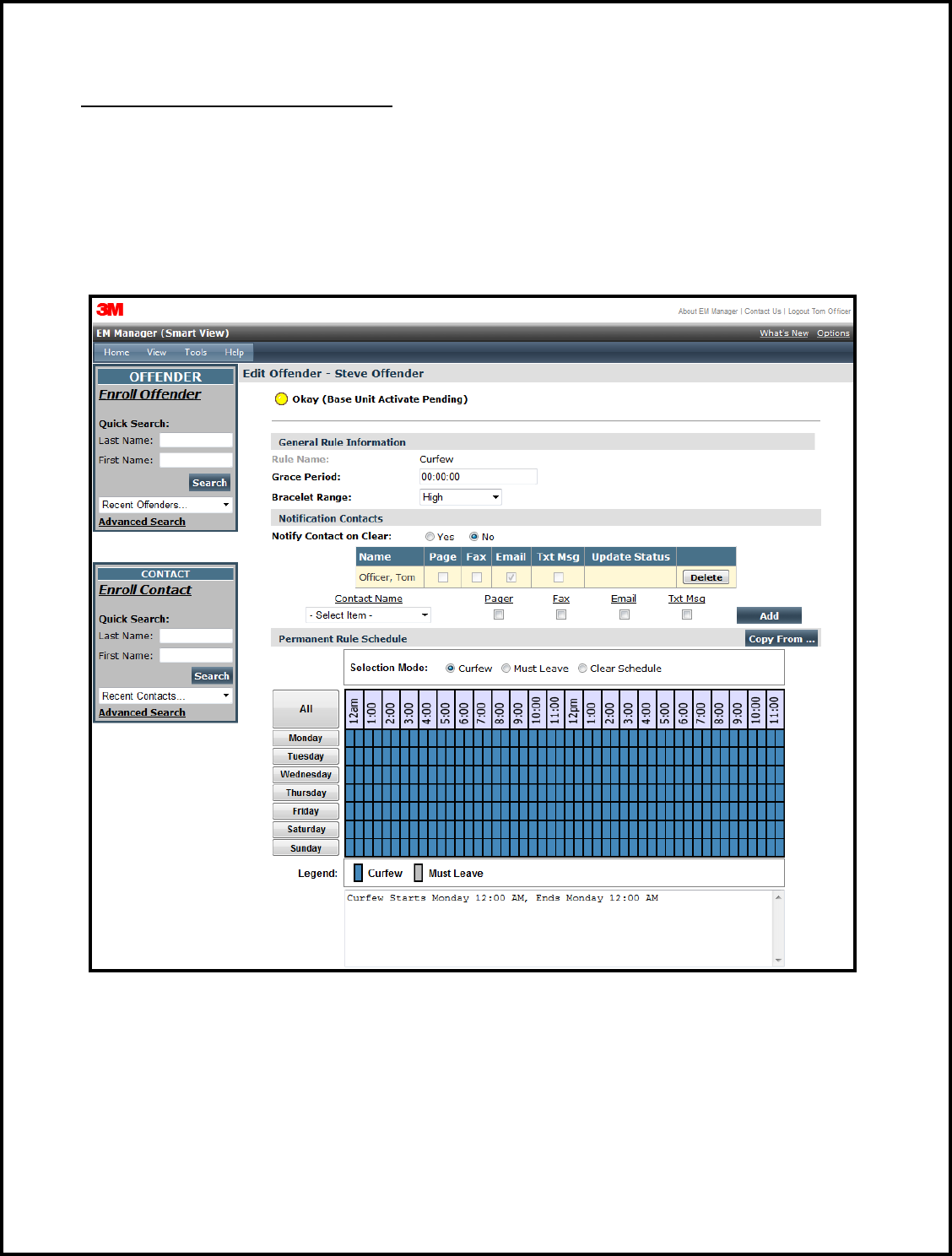Screen dimensions: 952x1256
Task: Select Curfew selection mode
Action: click(451, 669)
